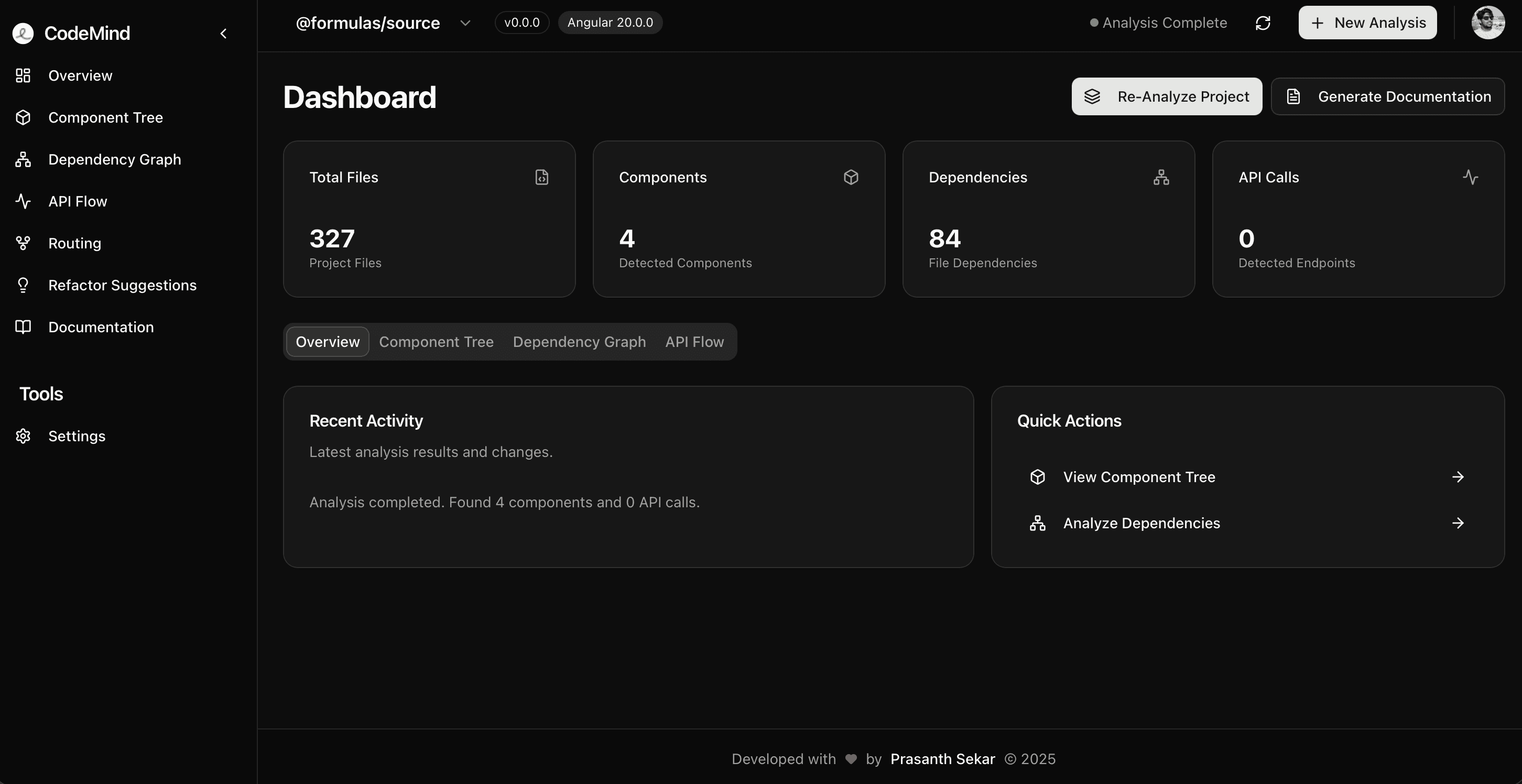1522x784 pixels.
Task: Click the Component Tree cube icon in sidebar
Action: 23,117
